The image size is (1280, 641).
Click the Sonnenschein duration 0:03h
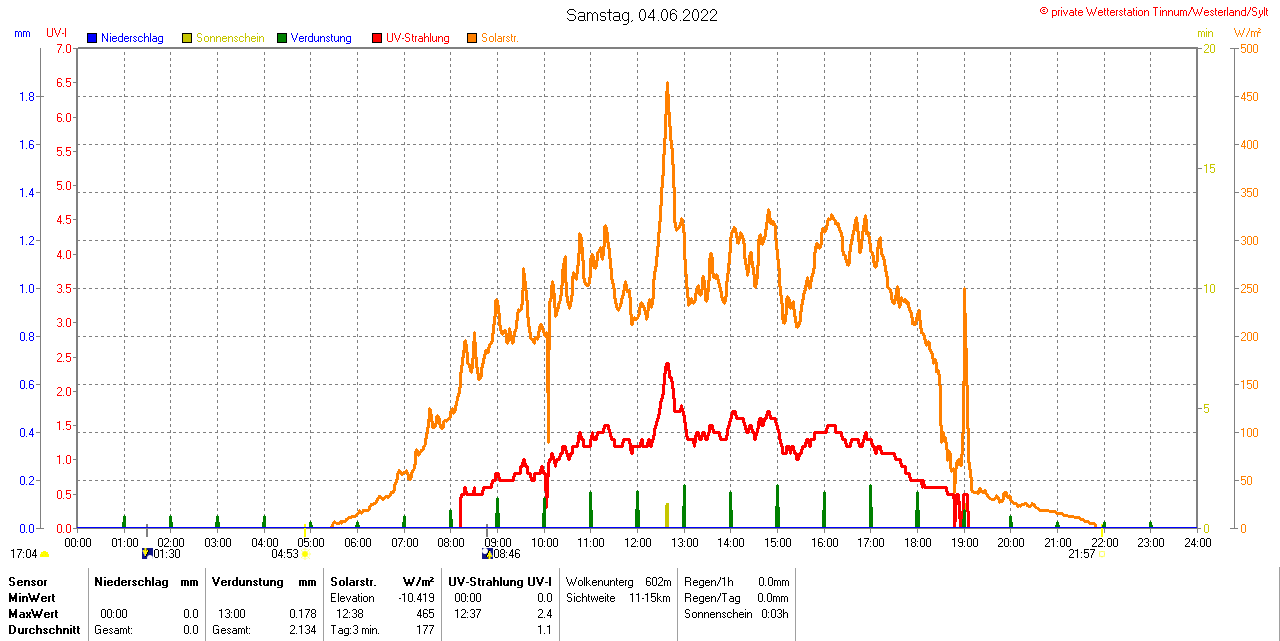click(x=776, y=614)
